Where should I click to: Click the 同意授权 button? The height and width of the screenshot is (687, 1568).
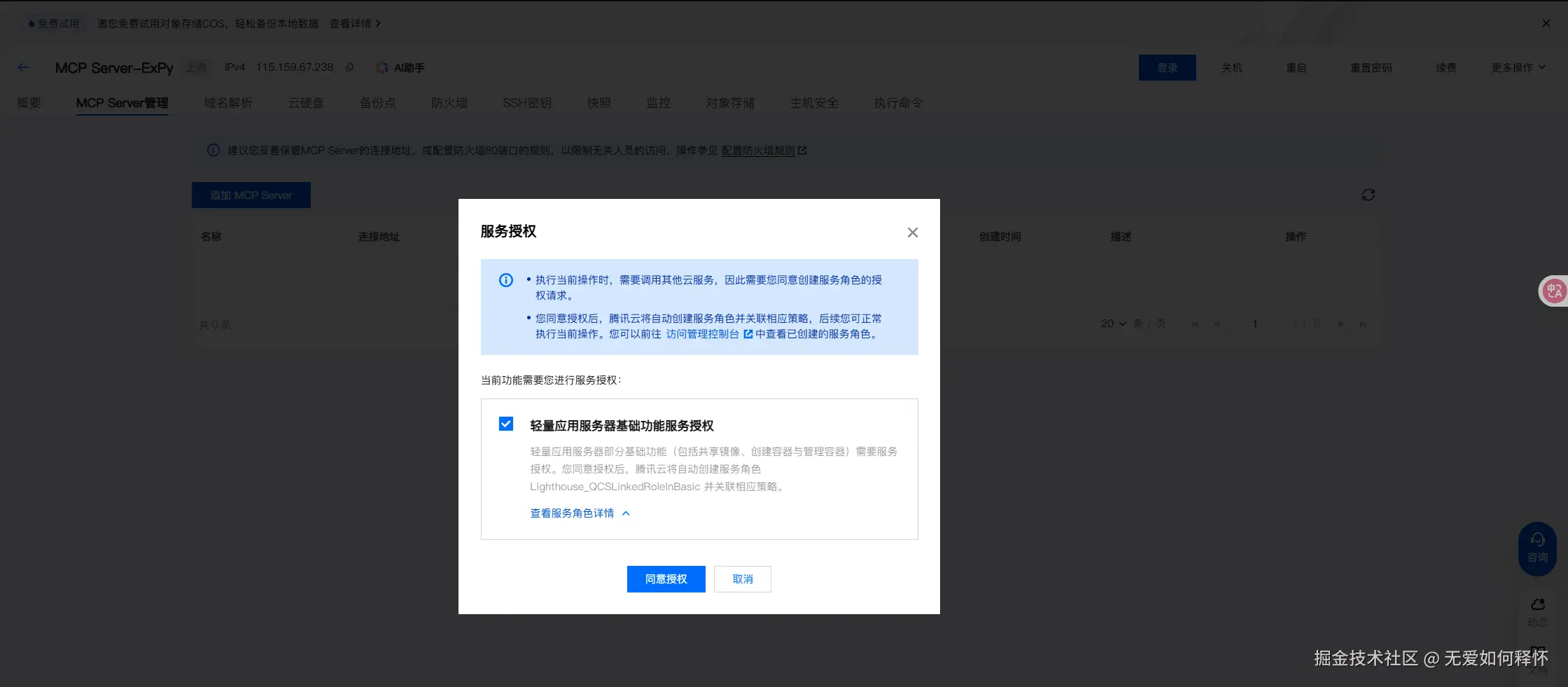(x=666, y=579)
